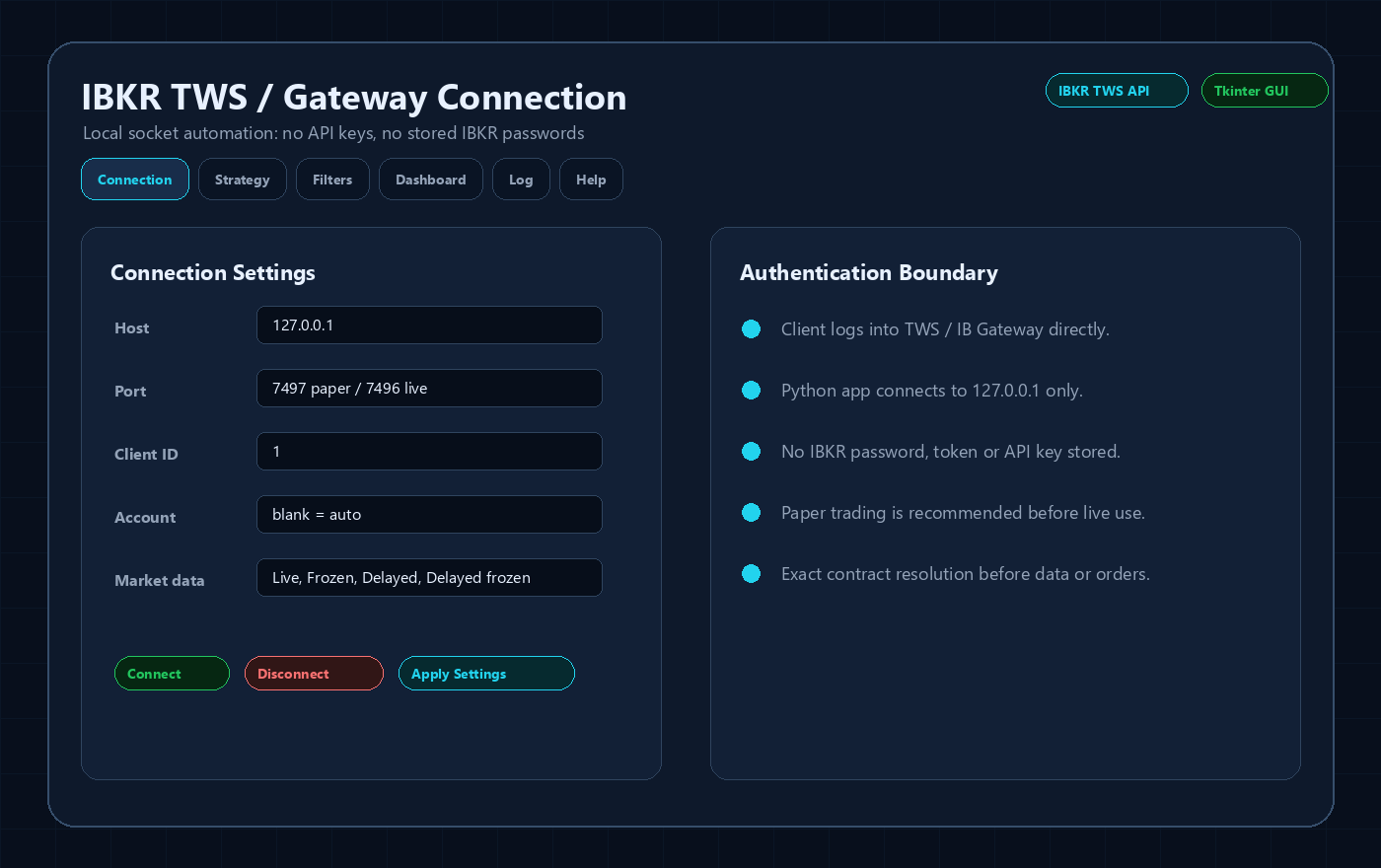Screen dimensions: 1381x868
Task: Open the Help tab
Action: 591,180
